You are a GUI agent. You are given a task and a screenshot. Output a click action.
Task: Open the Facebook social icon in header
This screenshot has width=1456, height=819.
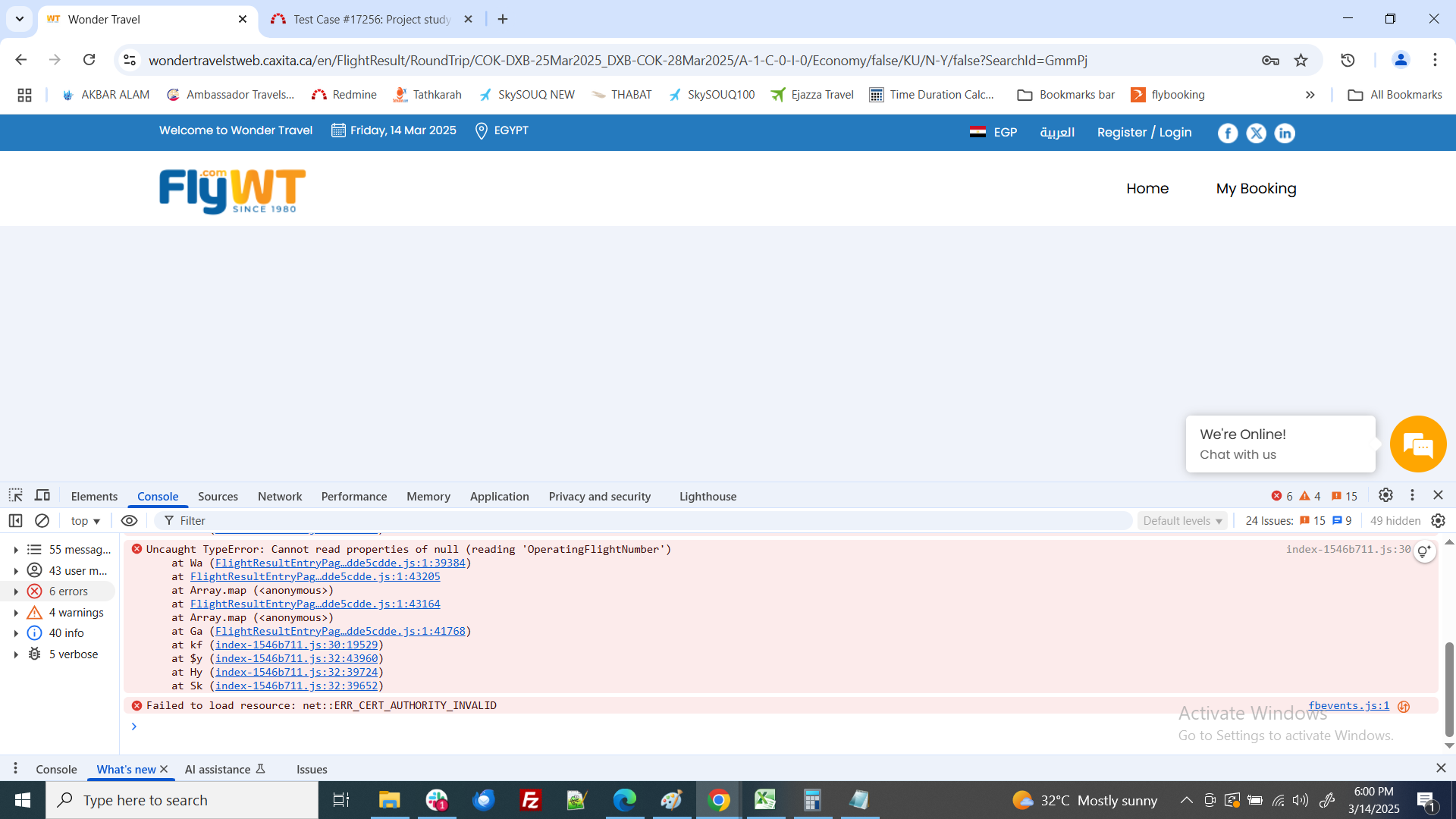1227,133
